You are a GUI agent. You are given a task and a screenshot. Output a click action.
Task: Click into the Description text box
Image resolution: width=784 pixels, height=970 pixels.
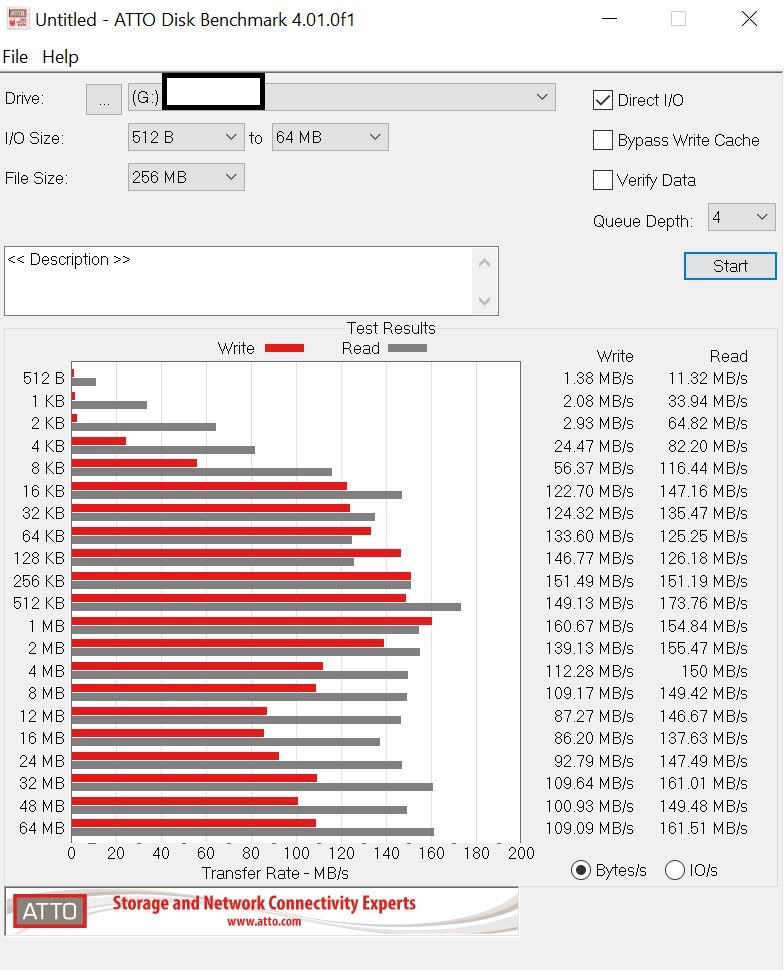pyautogui.click(x=238, y=281)
